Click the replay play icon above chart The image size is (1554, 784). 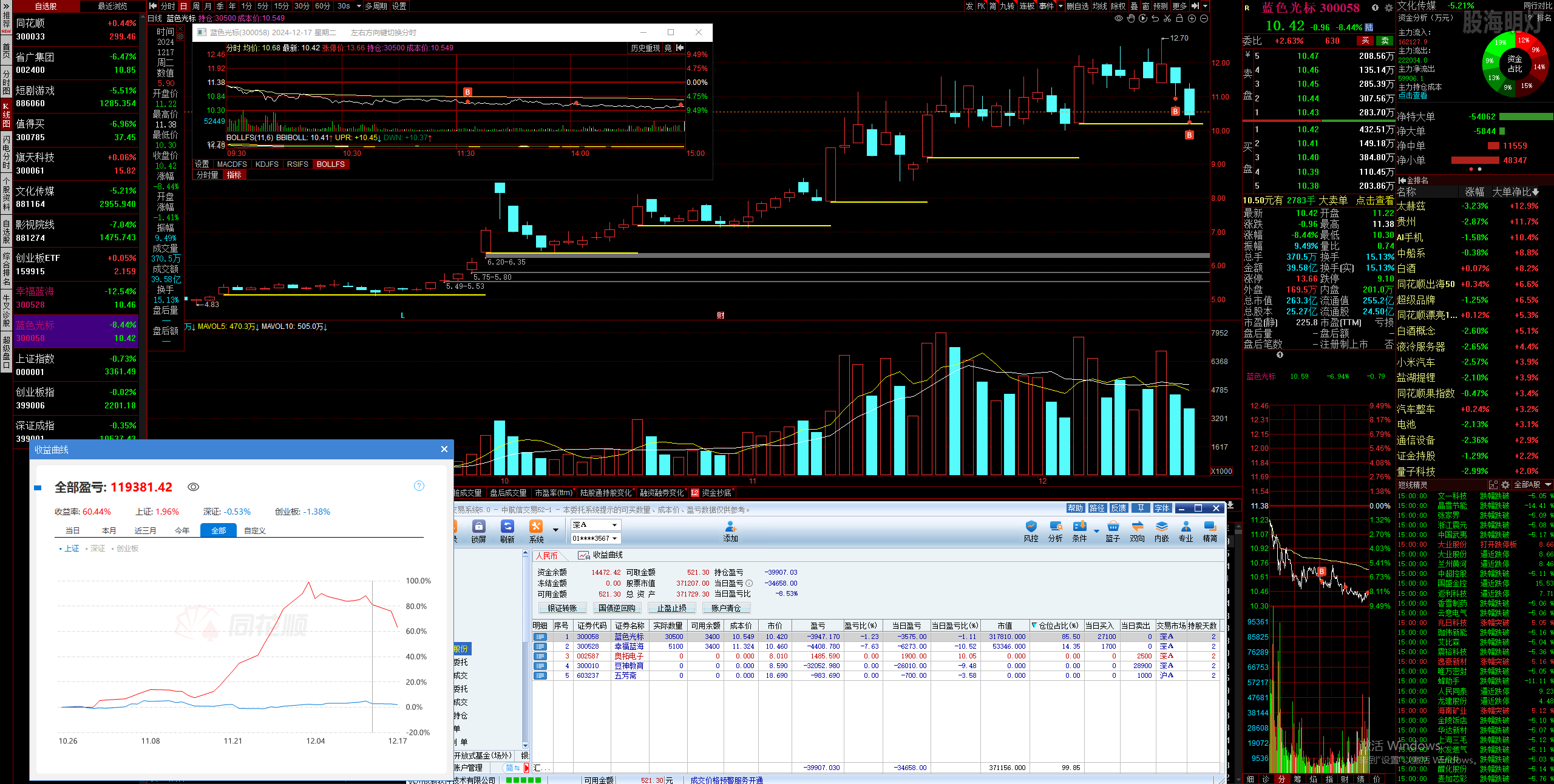(x=1143, y=19)
